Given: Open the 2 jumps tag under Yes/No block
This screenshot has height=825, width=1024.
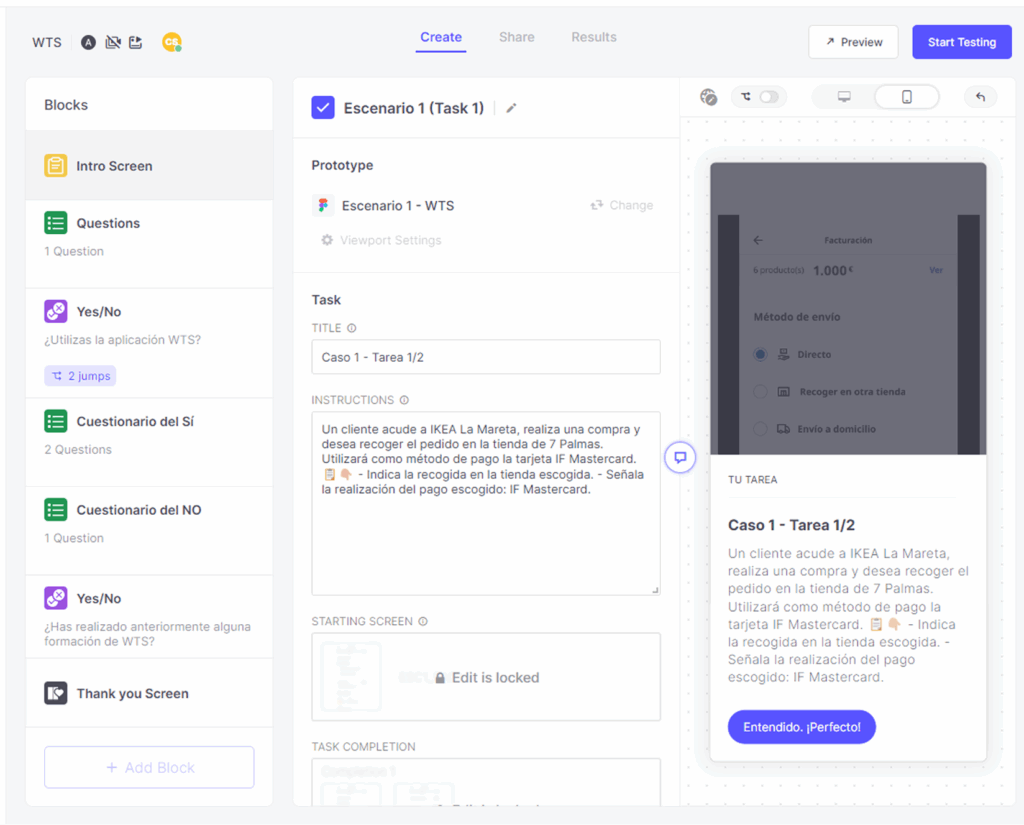Looking at the screenshot, I should pos(80,376).
